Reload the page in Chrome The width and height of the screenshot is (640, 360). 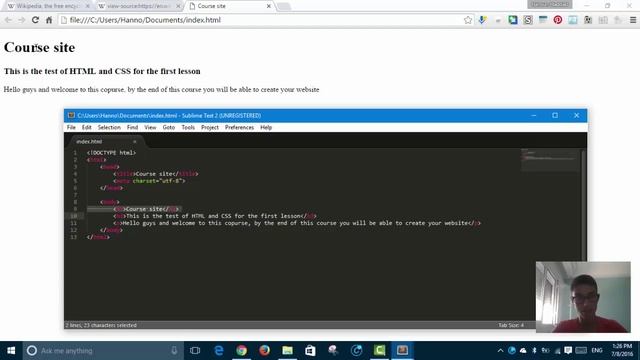click(x=35, y=20)
